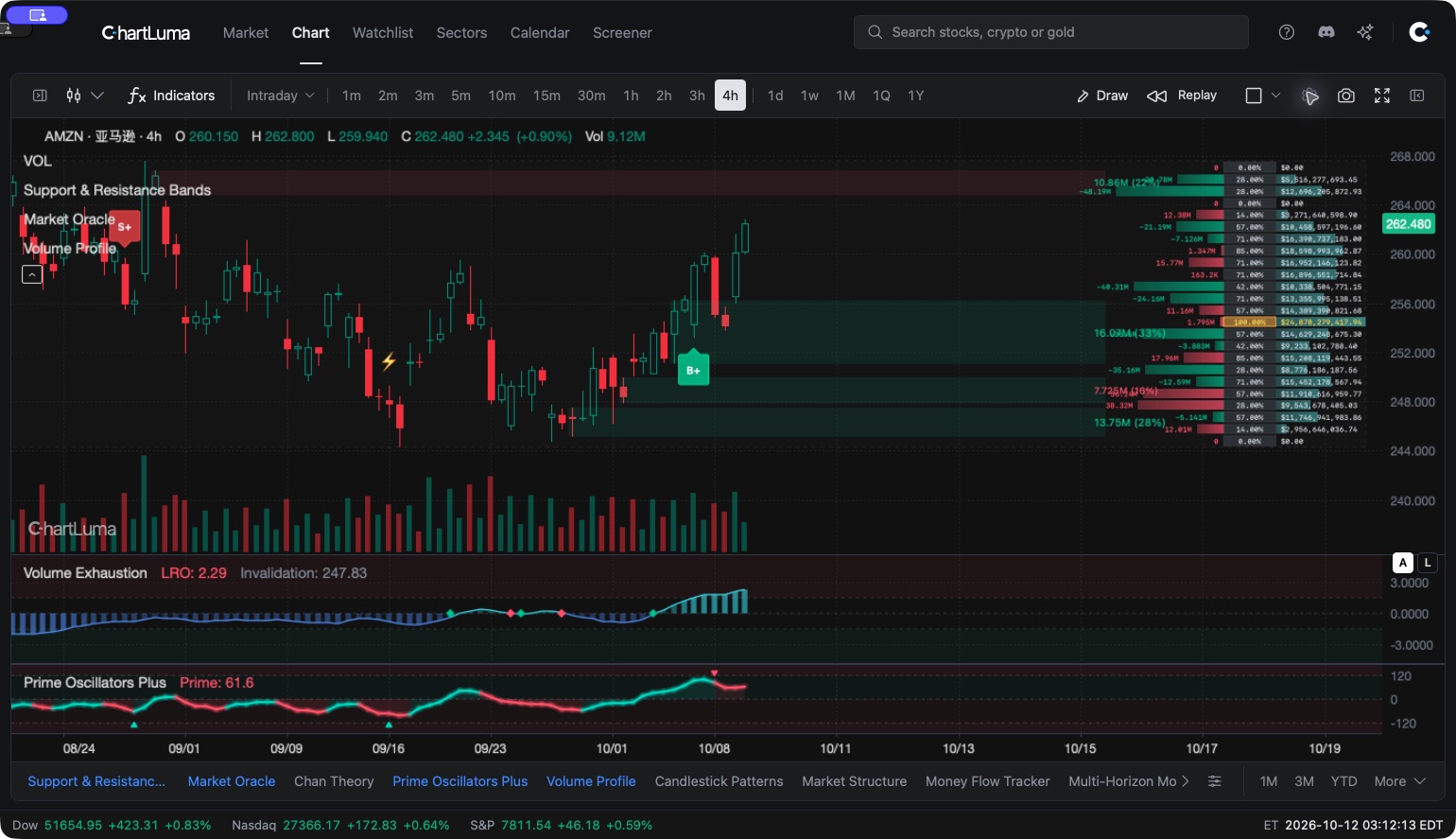Select the 30m timeframe
This screenshot has width=1456, height=839.
[x=592, y=96]
